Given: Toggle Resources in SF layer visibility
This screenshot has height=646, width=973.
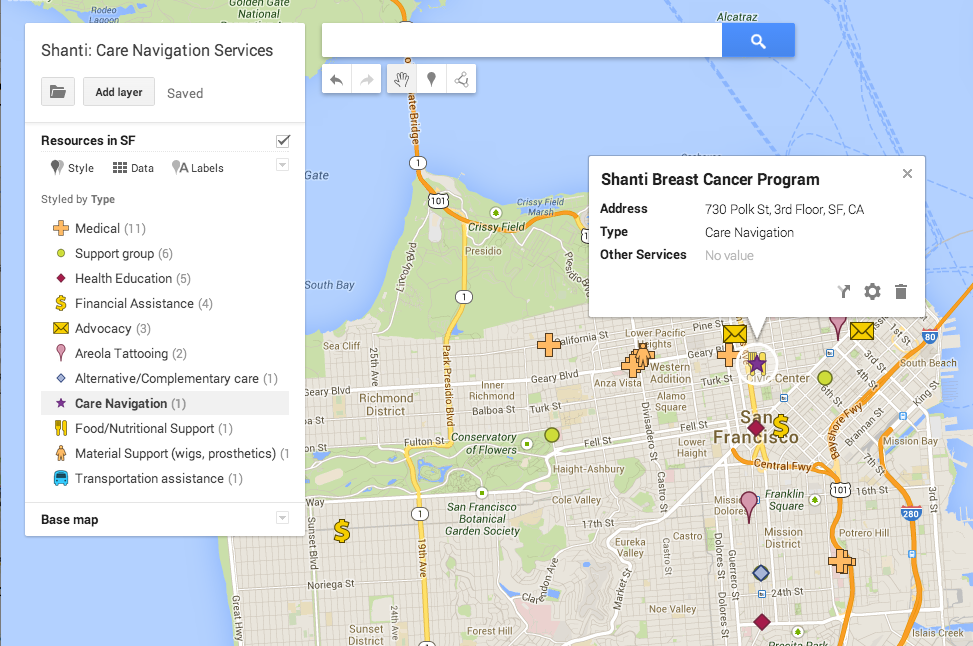Looking at the screenshot, I should [283, 141].
